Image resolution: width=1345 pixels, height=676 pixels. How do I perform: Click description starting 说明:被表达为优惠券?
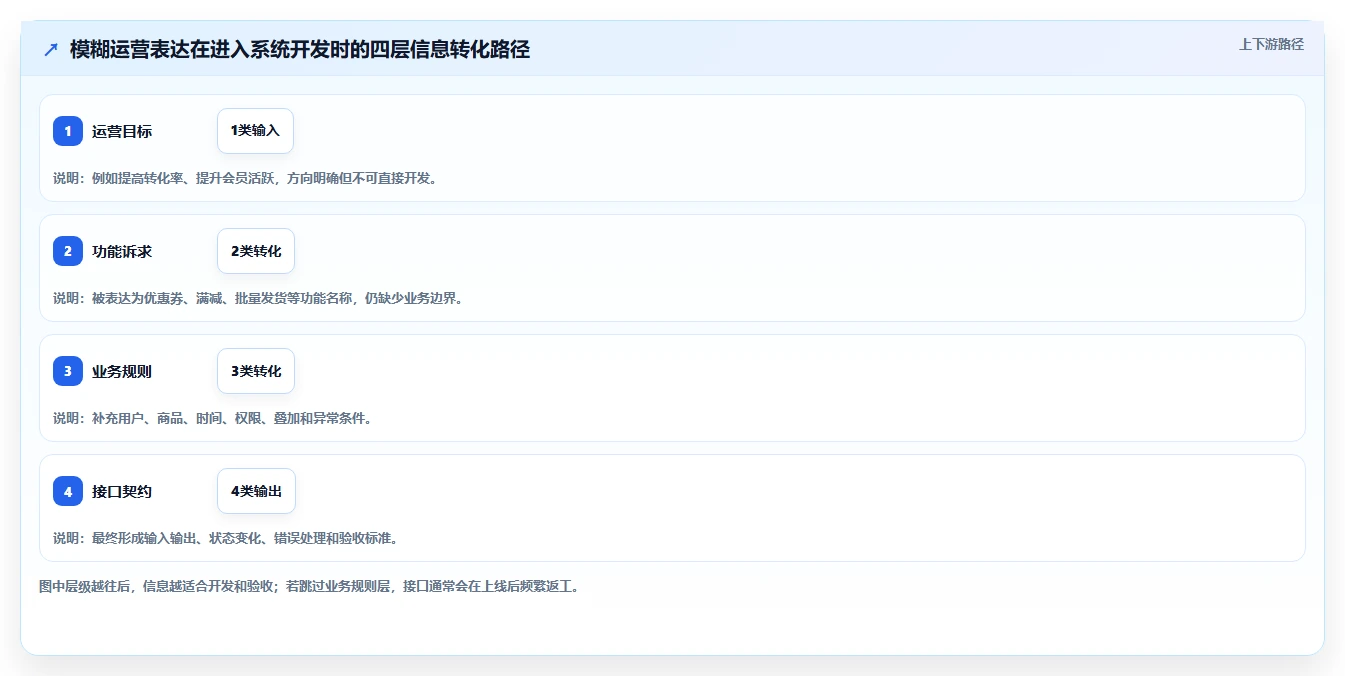(258, 298)
